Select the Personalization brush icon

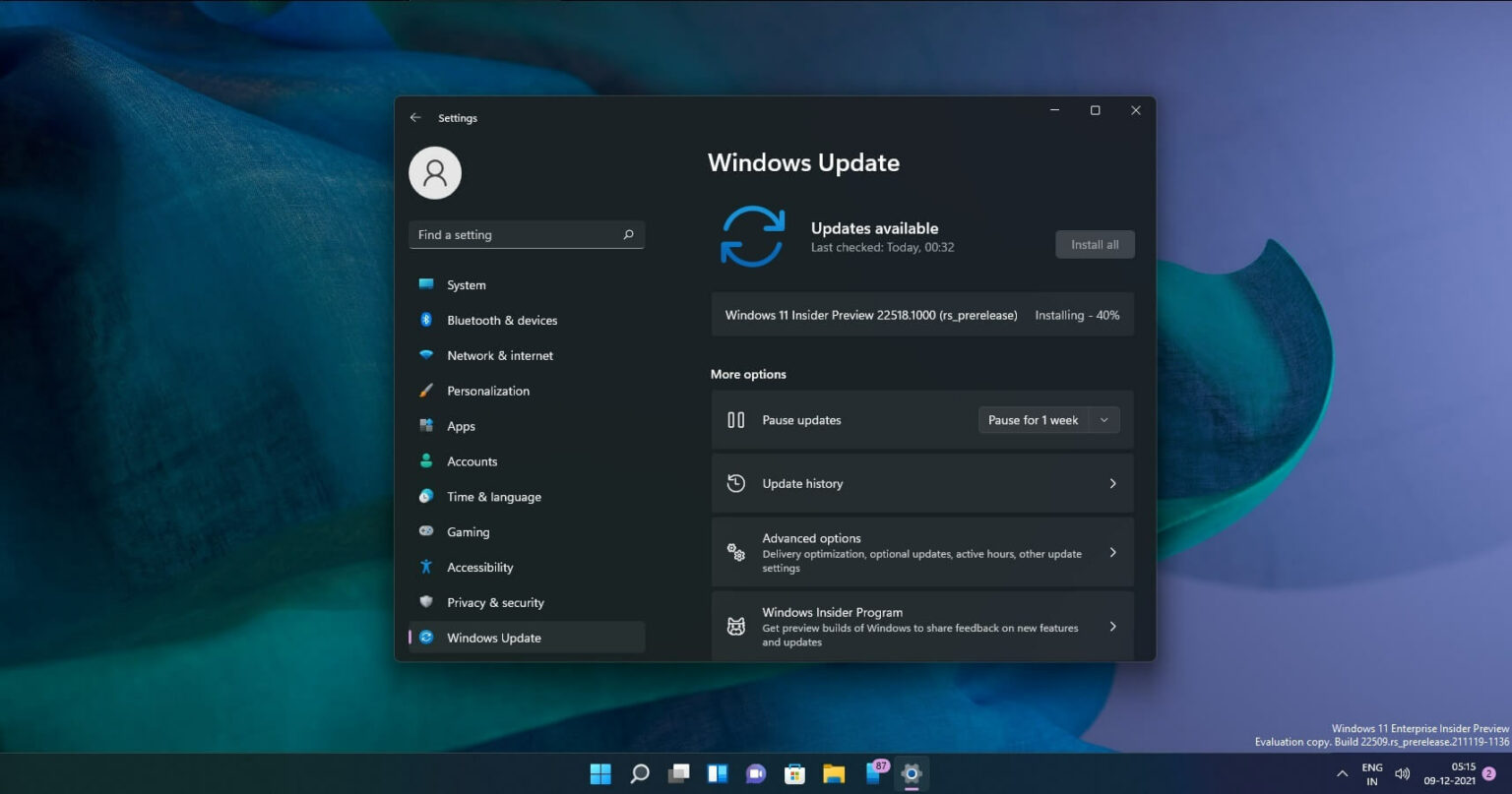click(426, 391)
